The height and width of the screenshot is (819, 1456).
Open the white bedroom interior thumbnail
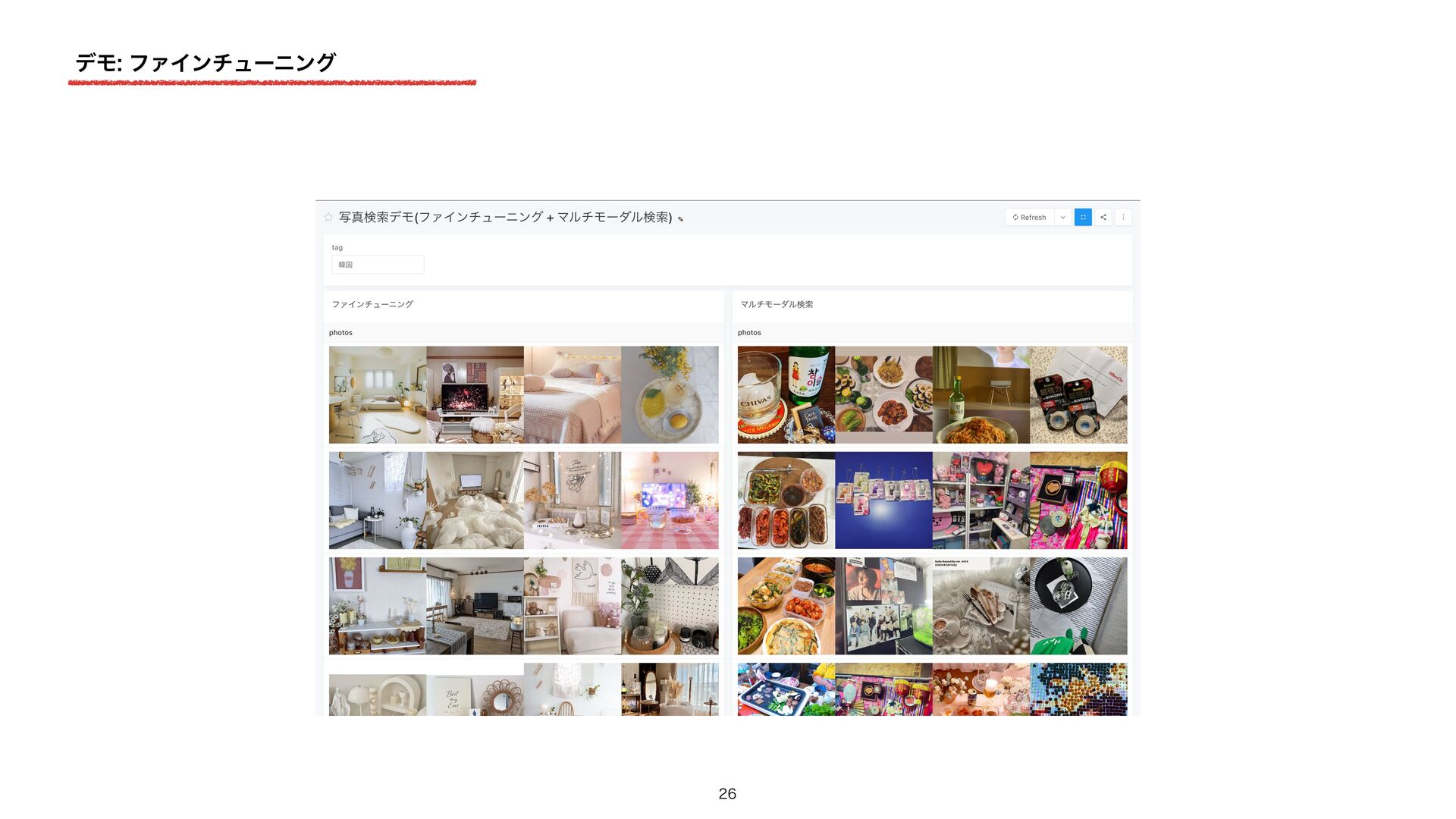377,394
